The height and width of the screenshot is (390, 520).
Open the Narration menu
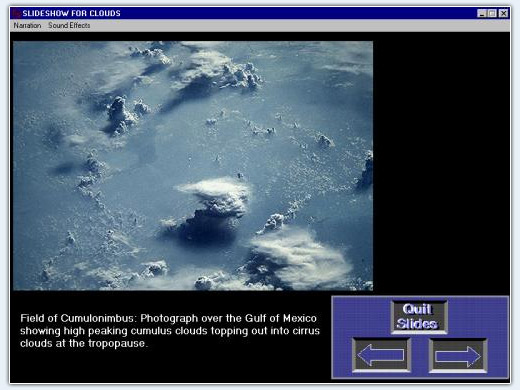[27, 25]
